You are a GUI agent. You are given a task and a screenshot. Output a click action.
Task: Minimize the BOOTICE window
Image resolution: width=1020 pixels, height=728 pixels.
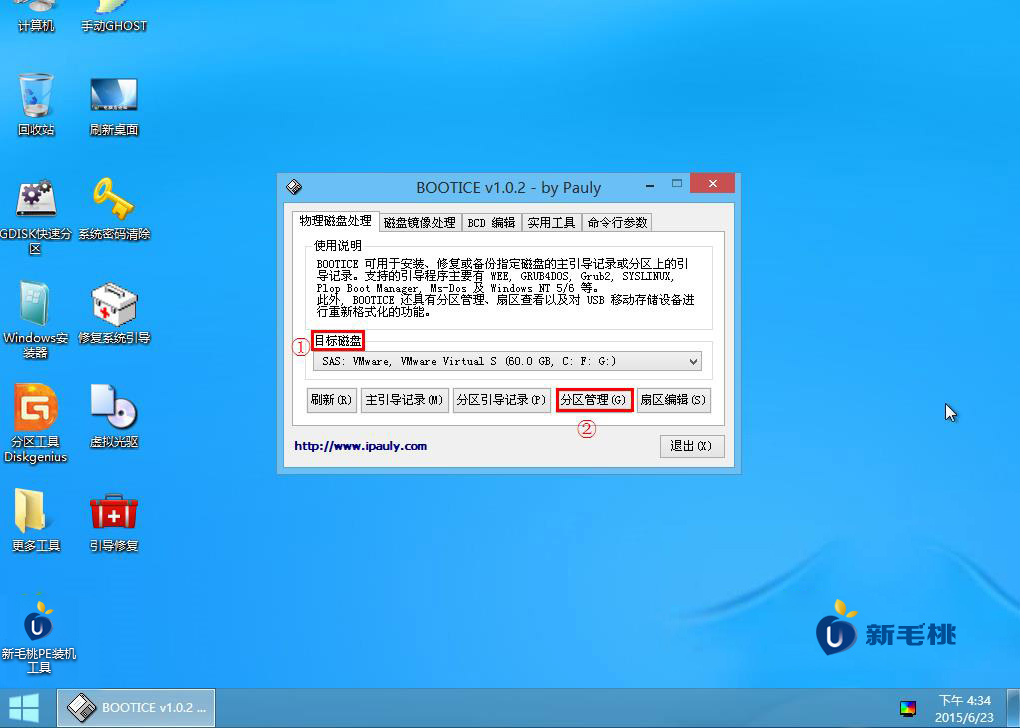click(x=650, y=186)
